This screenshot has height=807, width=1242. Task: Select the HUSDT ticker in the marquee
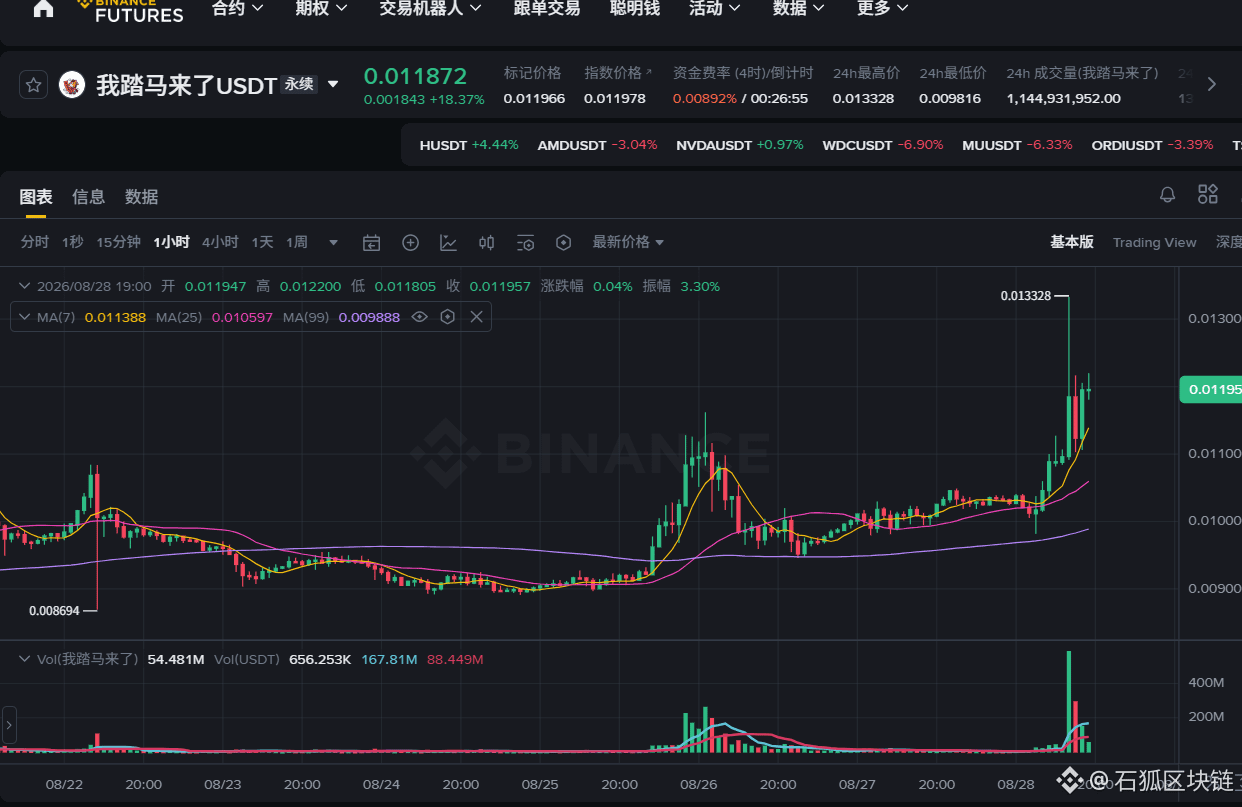click(x=469, y=145)
